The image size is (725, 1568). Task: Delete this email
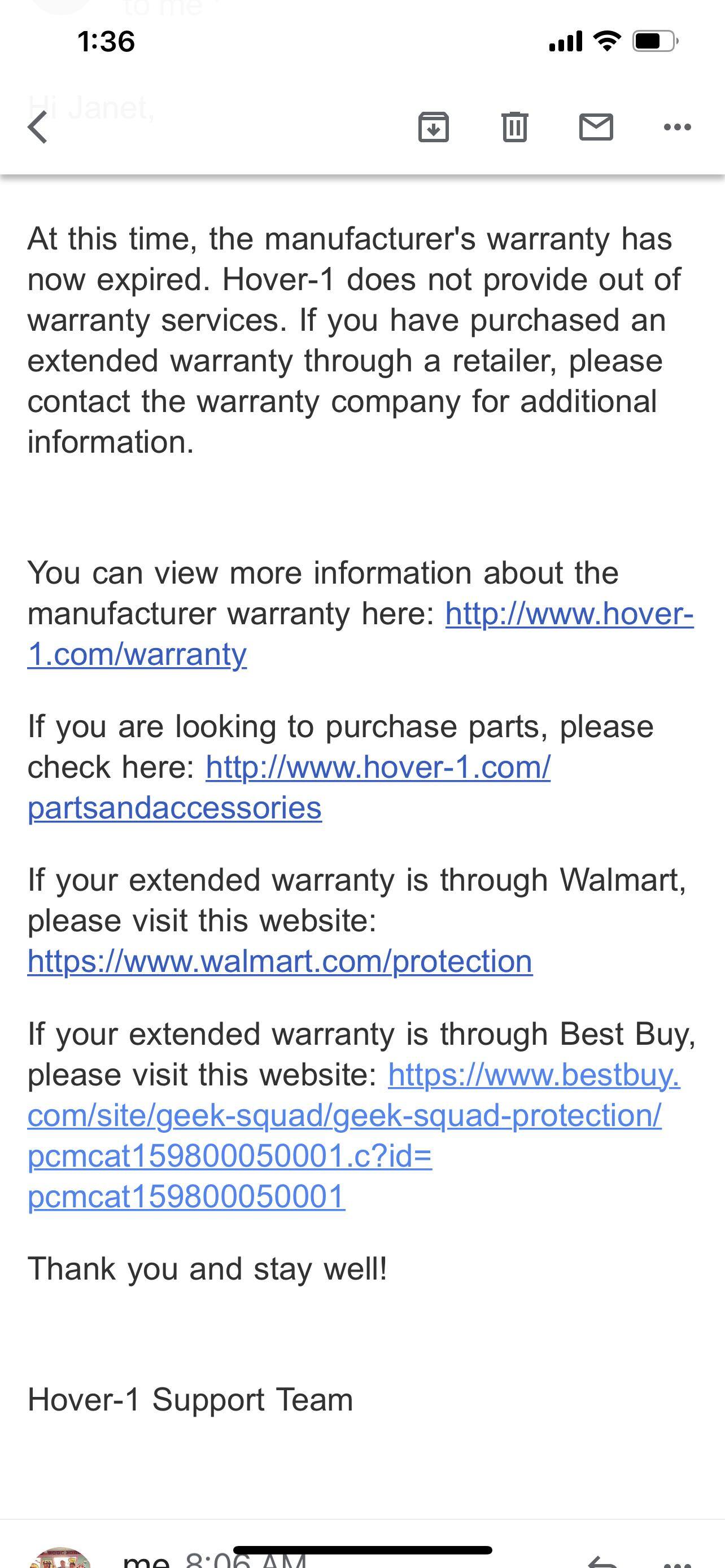(514, 127)
